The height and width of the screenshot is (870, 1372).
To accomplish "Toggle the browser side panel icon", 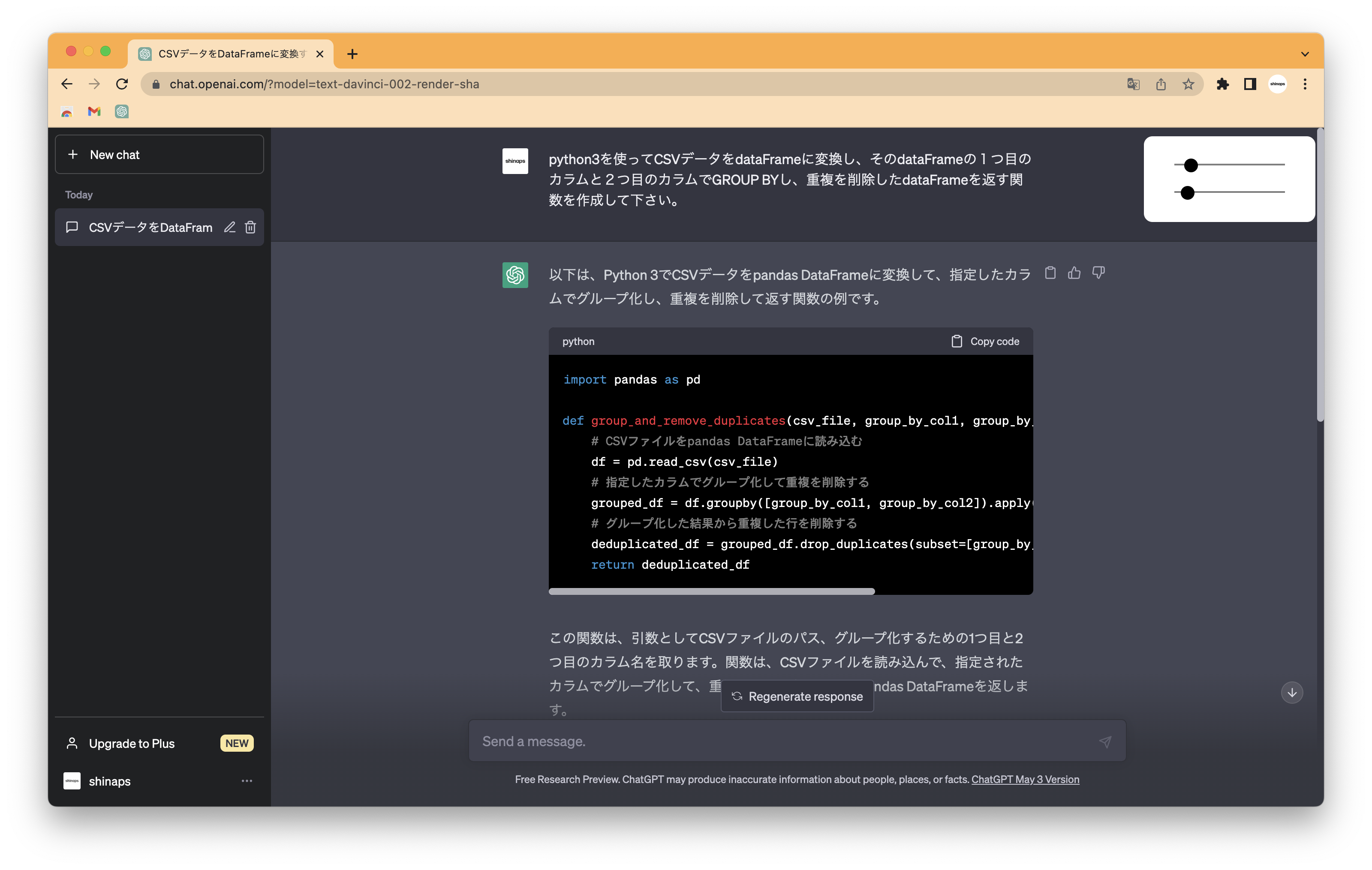I will pyautogui.click(x=1250, y=84).
